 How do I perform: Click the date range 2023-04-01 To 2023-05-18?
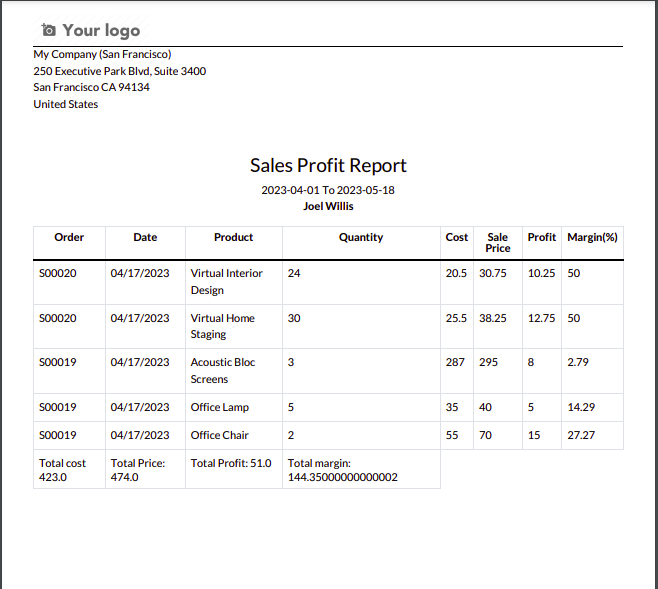[x=328, y=190]
